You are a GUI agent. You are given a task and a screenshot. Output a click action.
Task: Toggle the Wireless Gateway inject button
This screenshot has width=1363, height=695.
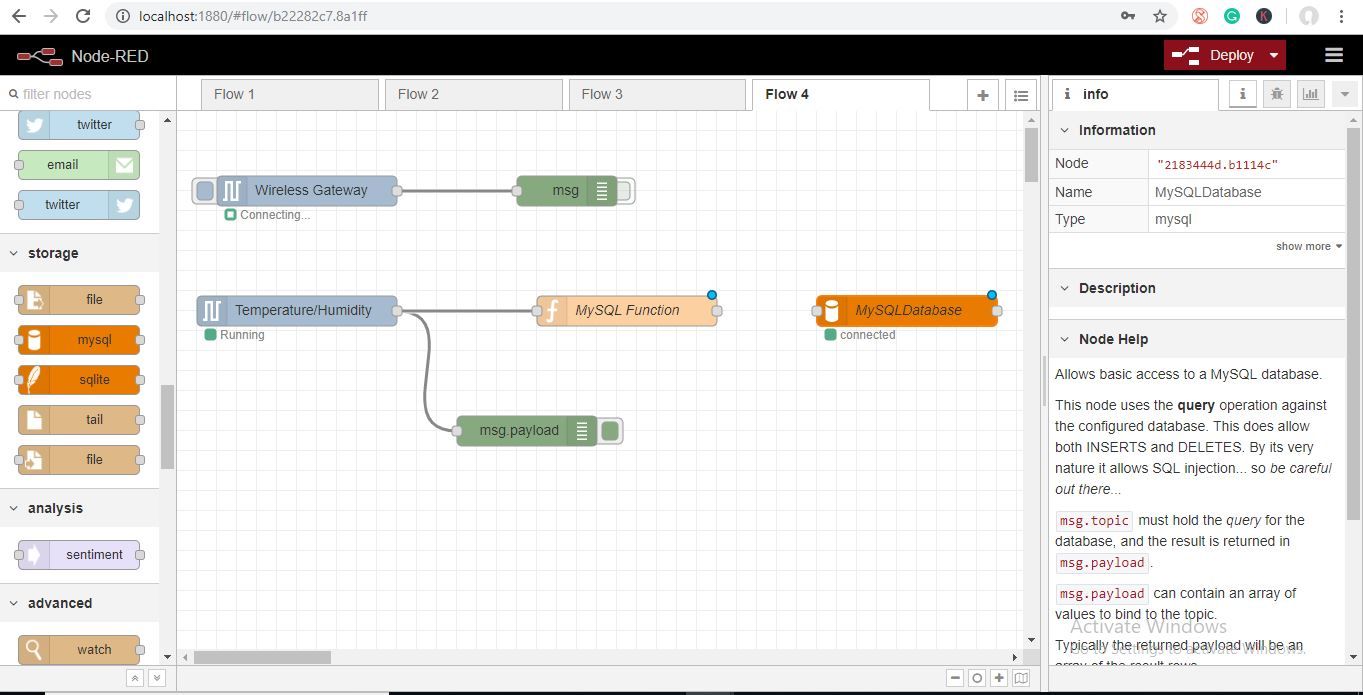tap(205, 191)
